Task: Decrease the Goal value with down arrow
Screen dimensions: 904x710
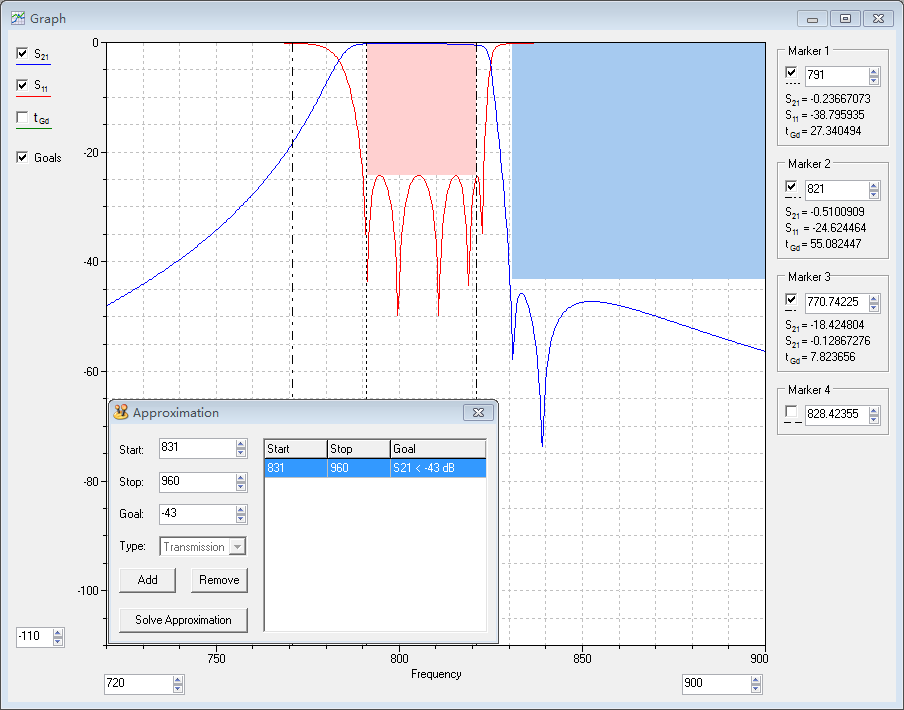Action: tap(241, 518)
